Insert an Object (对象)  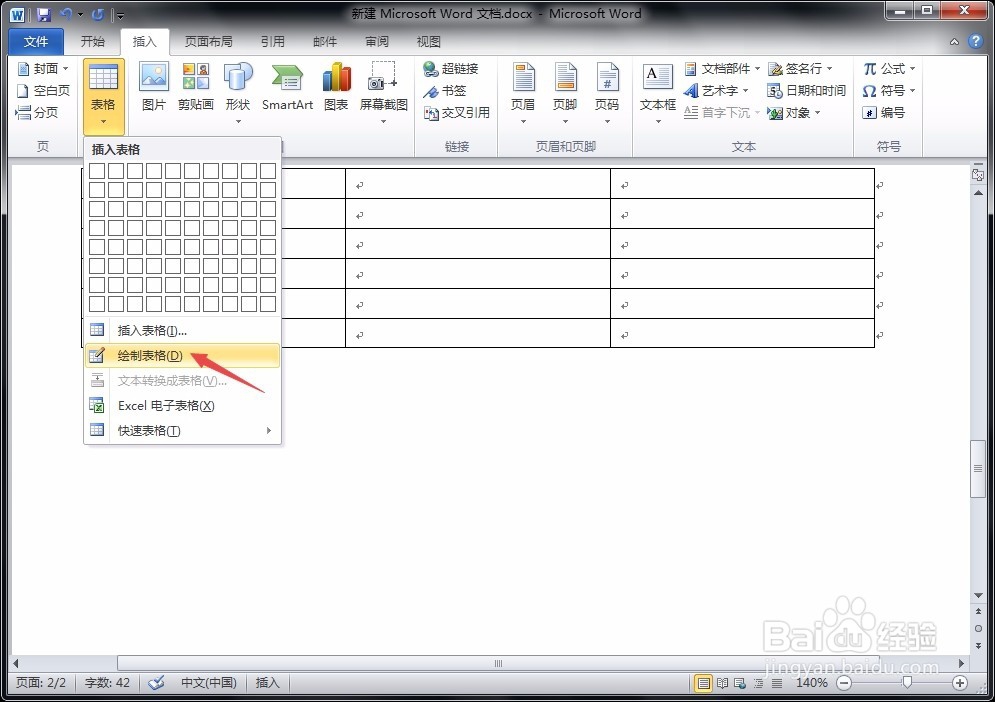click(x=794, y=112)
